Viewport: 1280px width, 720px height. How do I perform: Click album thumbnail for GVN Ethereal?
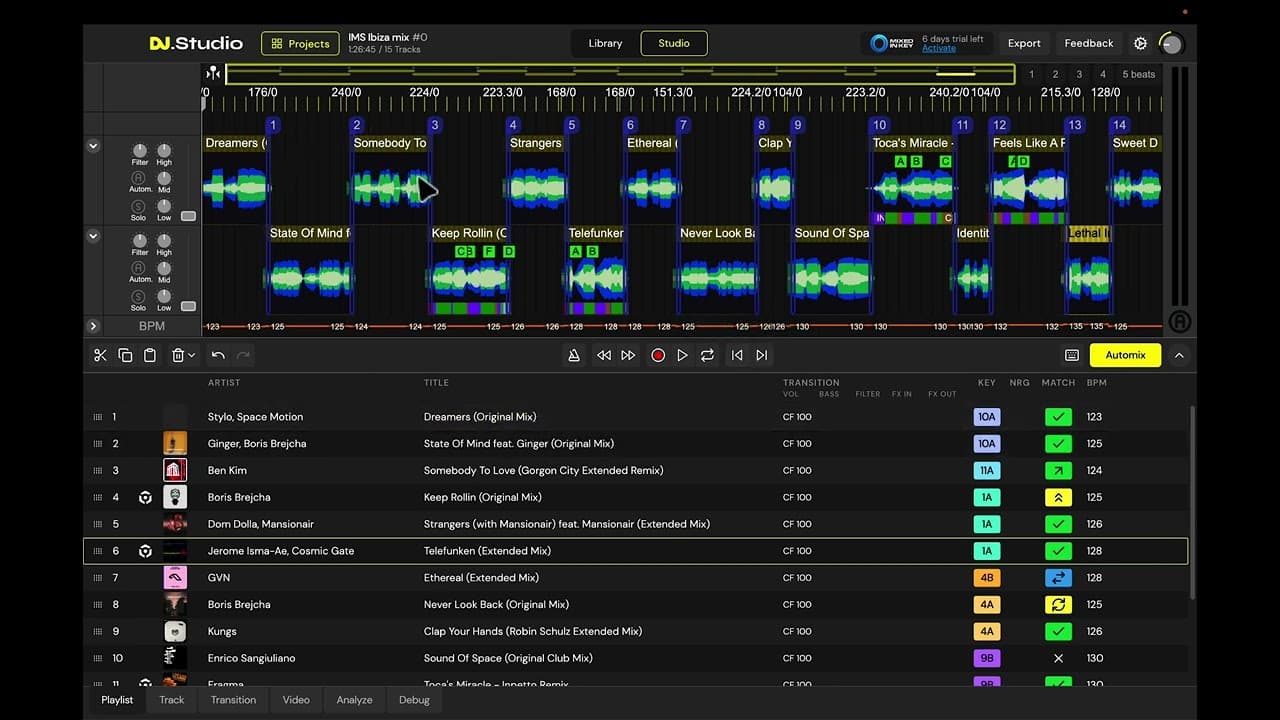[175, 578]
